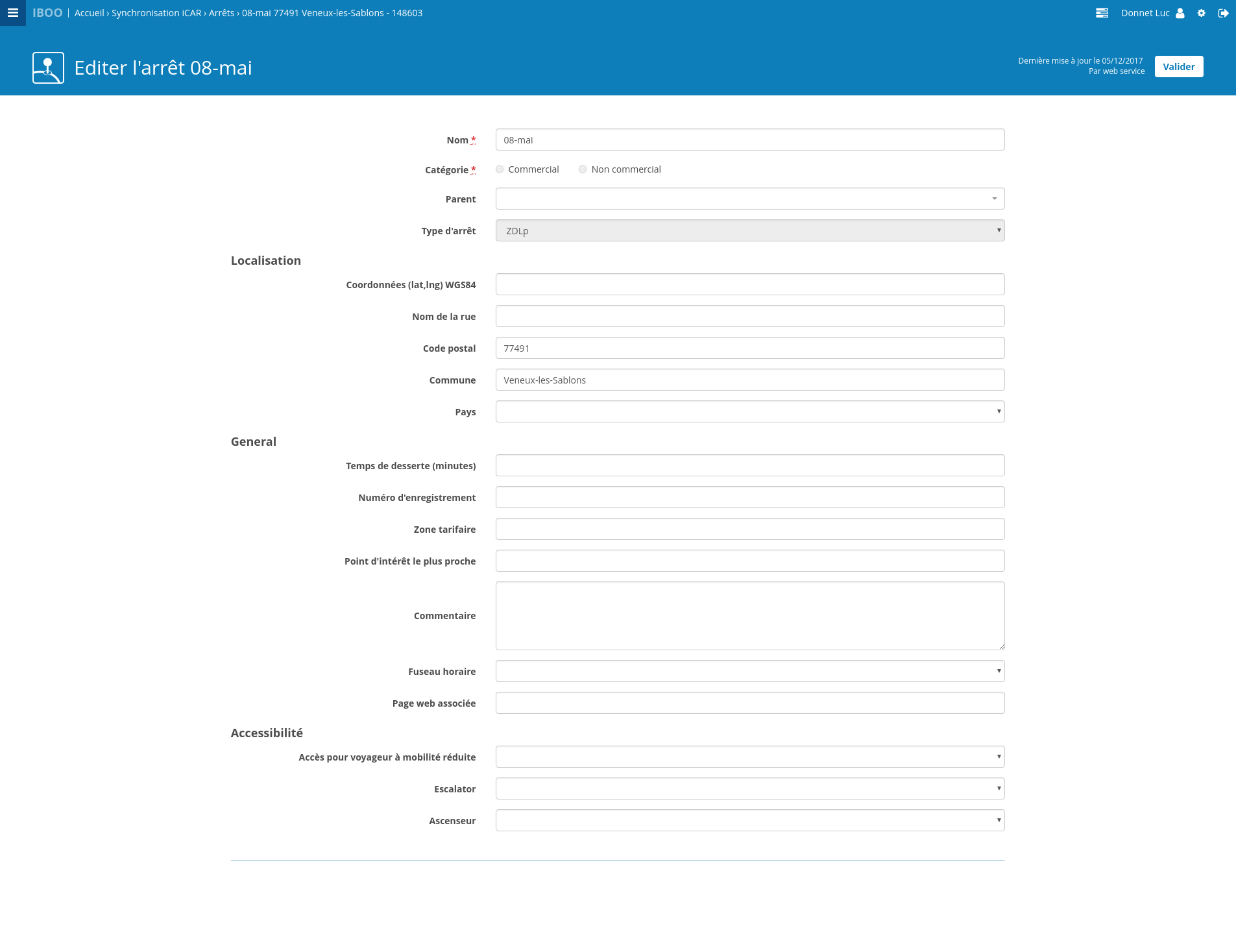The height and width of the screenshot is (952, 1236).
Task: Open the hamburger navigation menu
Action: [12, 13]
